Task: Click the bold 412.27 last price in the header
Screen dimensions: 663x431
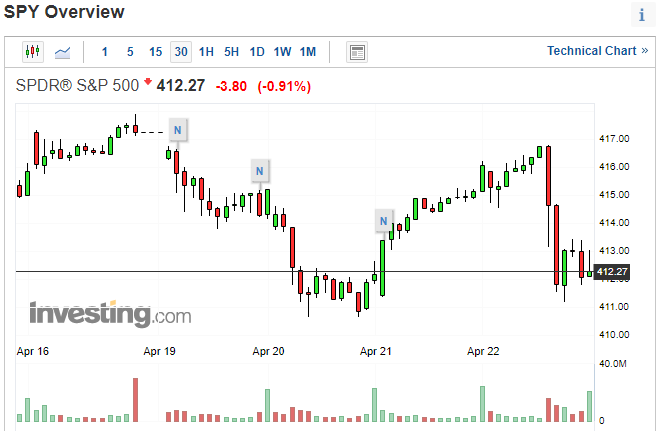Action: coord(181,85)
